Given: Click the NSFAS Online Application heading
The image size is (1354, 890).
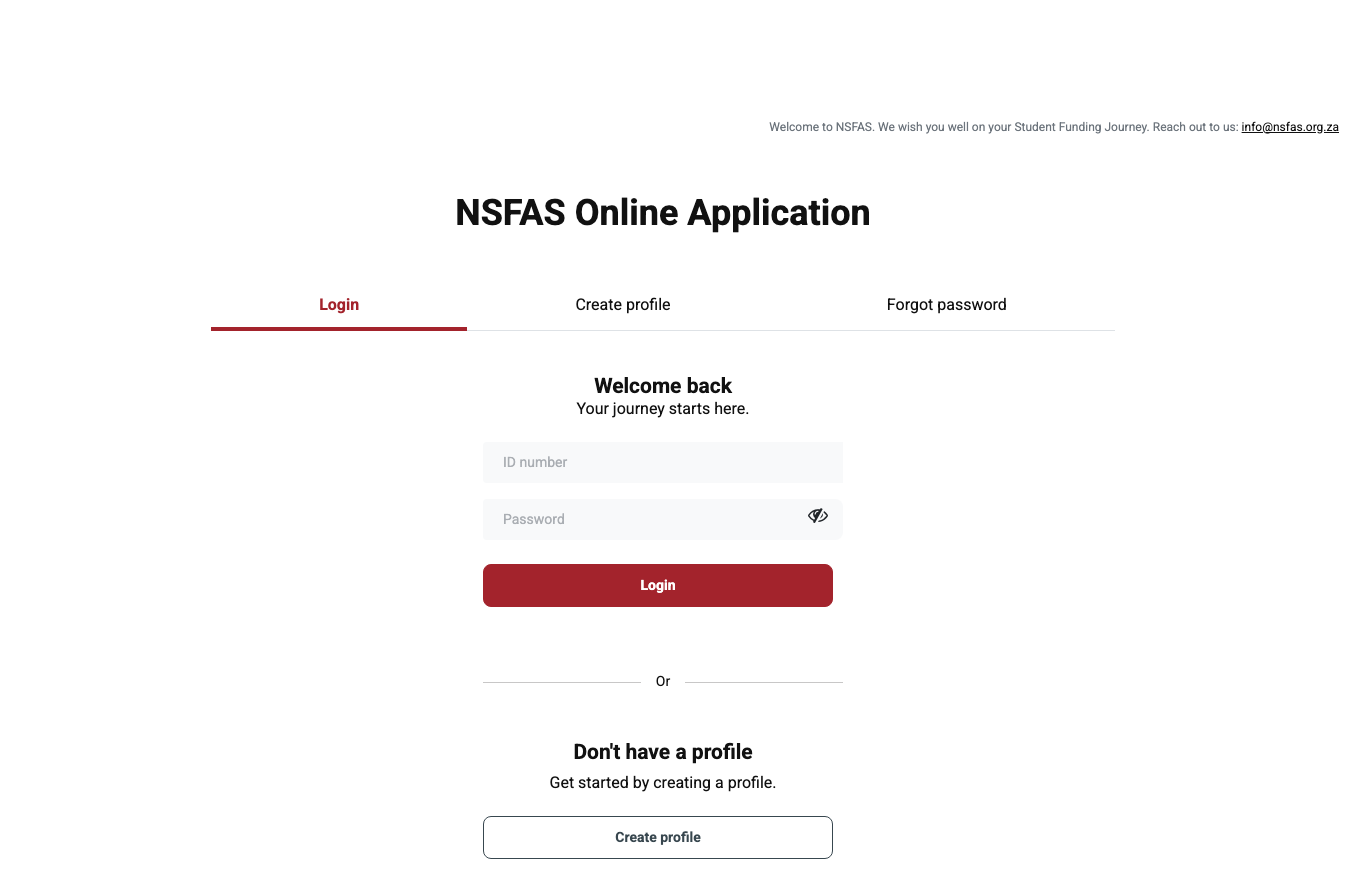Looking at the screenshot, I should pyautogui.click(x=662, y=213).
